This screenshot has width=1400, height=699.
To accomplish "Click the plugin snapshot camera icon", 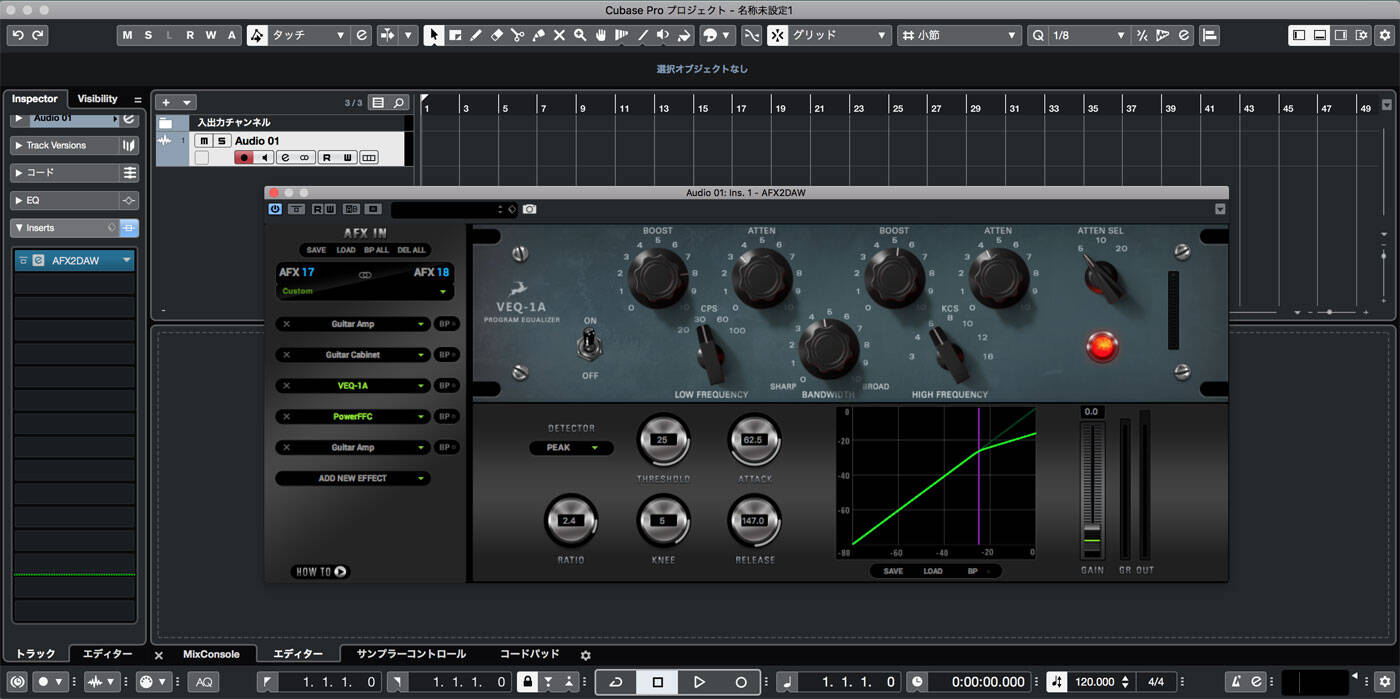I will [529, 209].
